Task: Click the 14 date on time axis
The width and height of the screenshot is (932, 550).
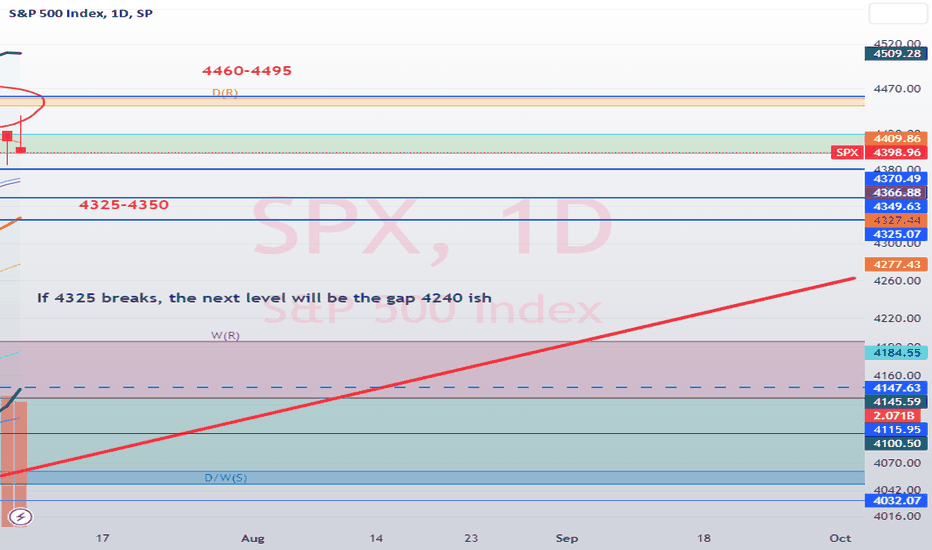Action: 376,538
